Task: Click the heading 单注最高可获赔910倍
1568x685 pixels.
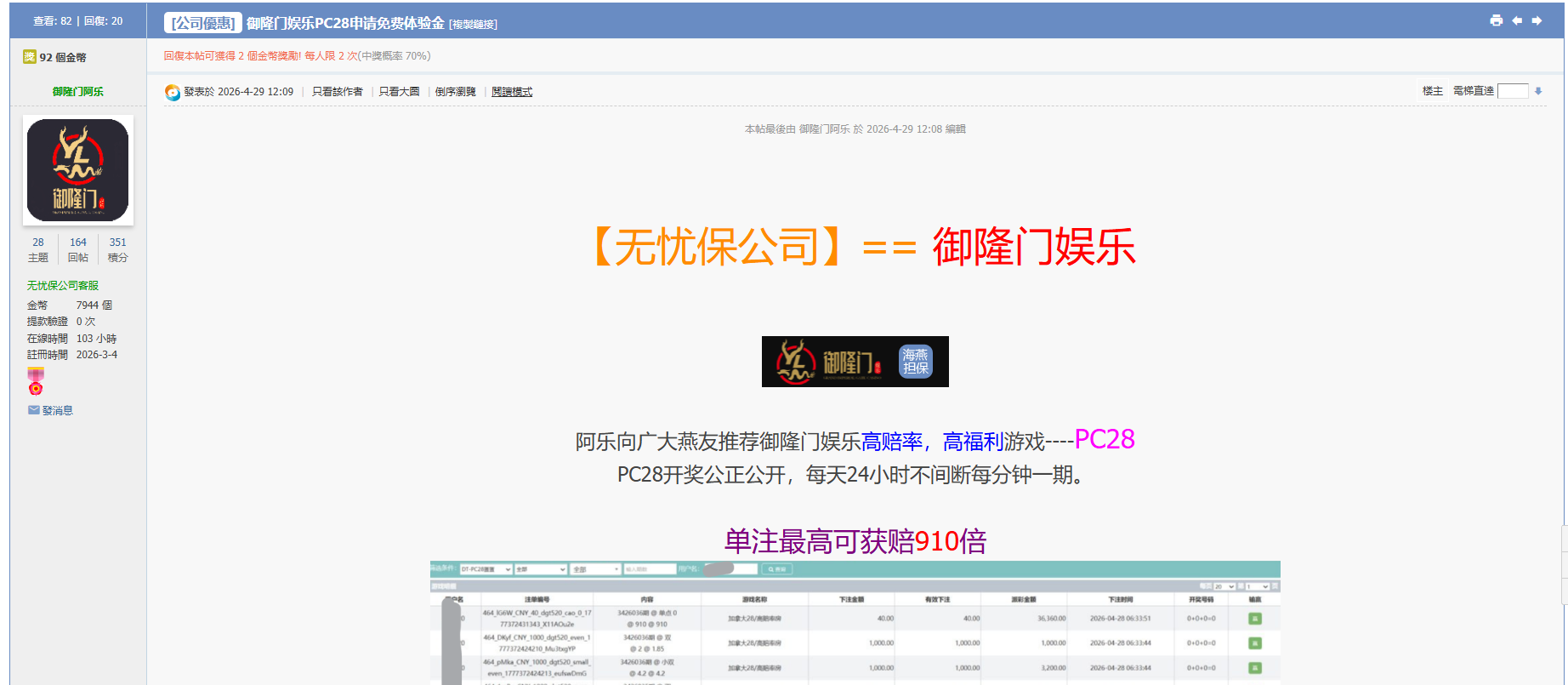Action: pos(855,542)
